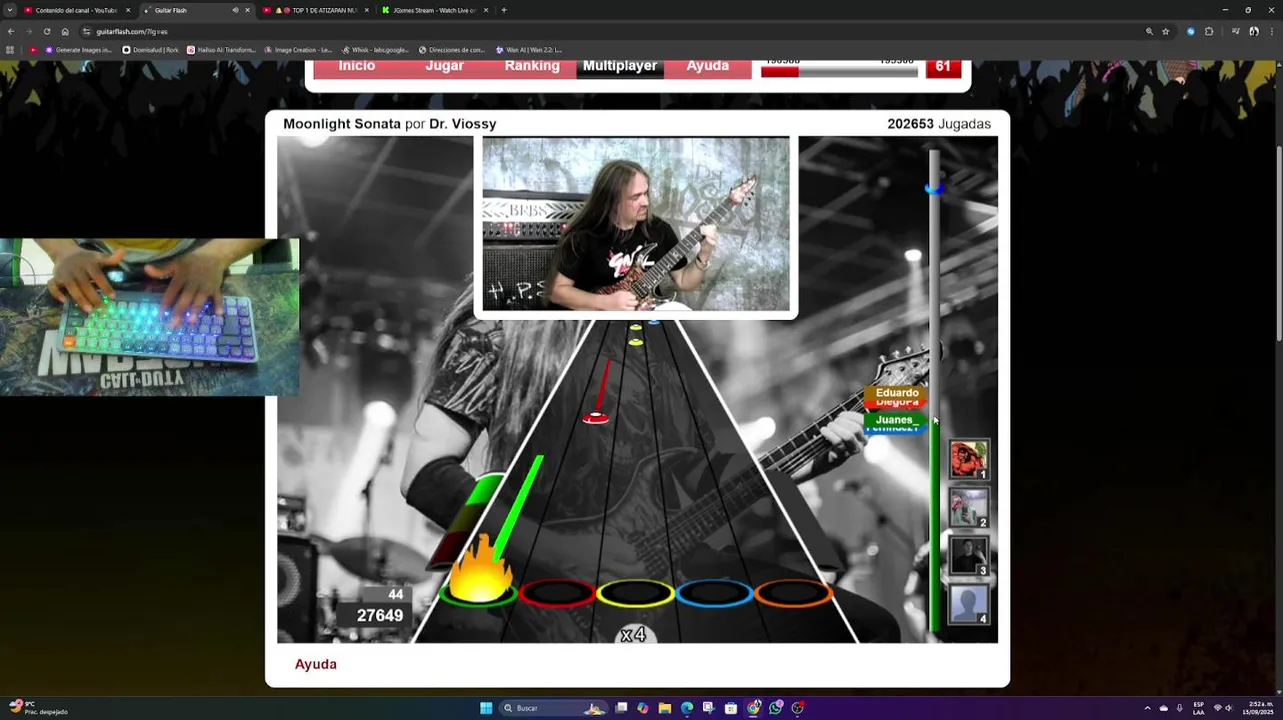Open the Jugar menu item
Image resolution: width=1283 pixels, height=720 pixels.
[x=444, y=66]
